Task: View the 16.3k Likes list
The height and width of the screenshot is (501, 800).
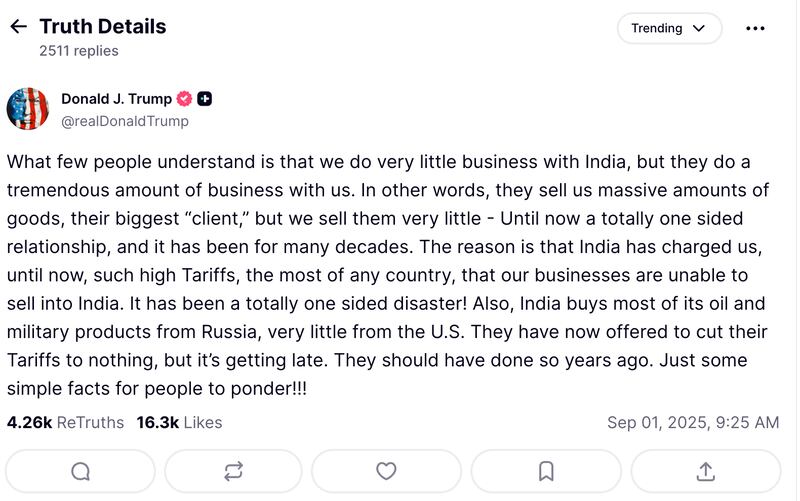Action: [180, 423]
